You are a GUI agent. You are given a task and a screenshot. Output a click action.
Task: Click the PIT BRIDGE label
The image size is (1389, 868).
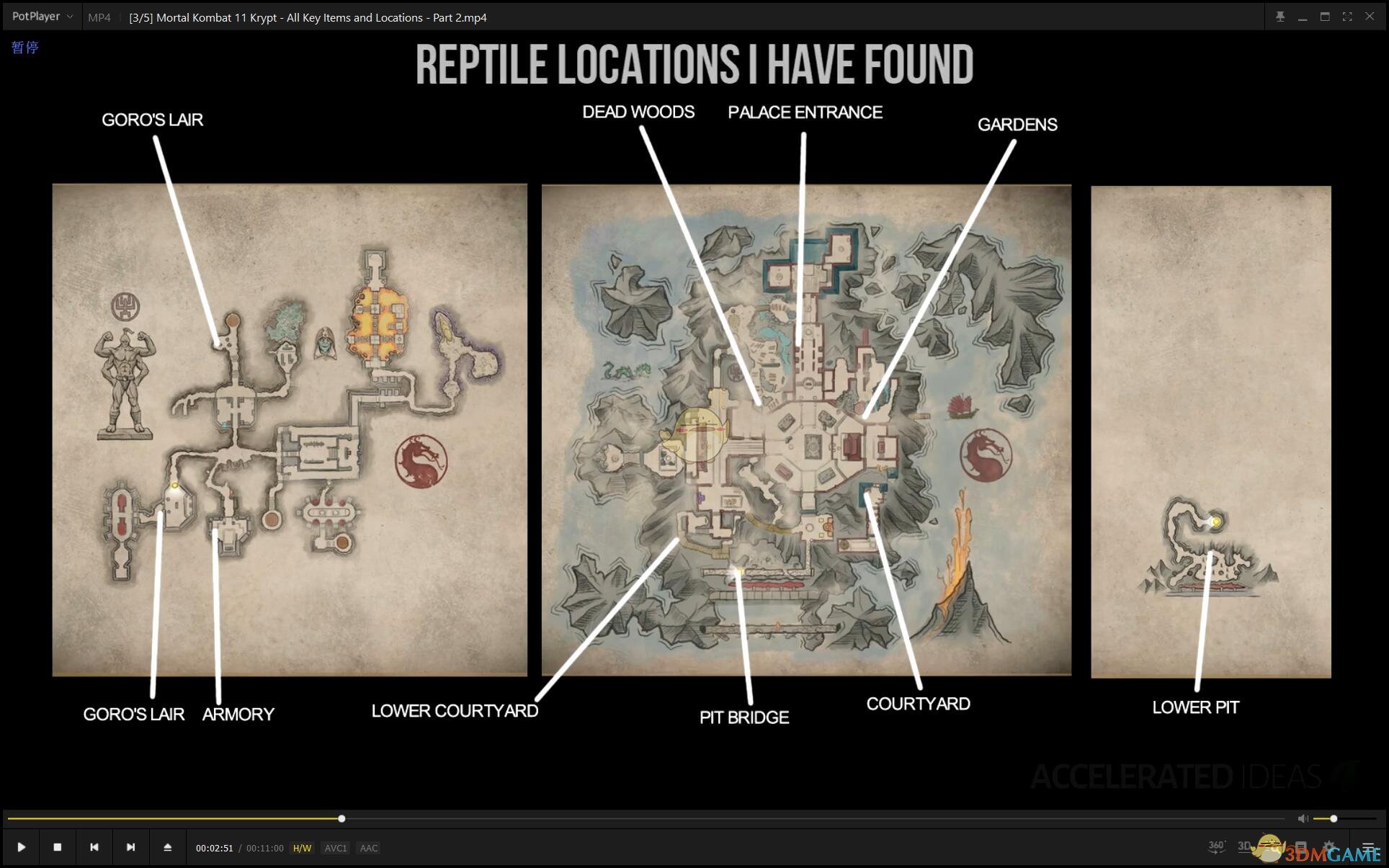[x=744, y=717]
